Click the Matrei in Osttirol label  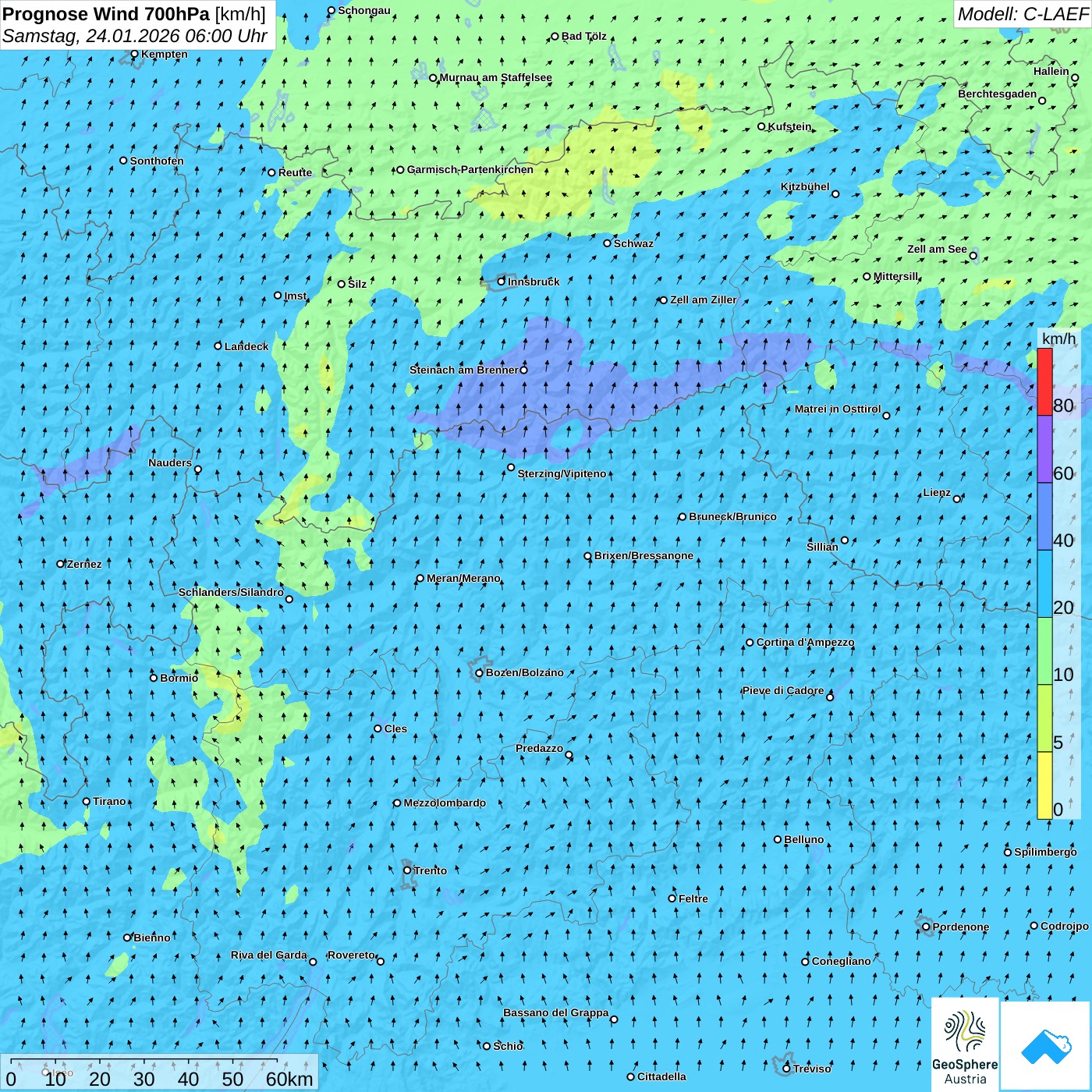tap(838, 409)
